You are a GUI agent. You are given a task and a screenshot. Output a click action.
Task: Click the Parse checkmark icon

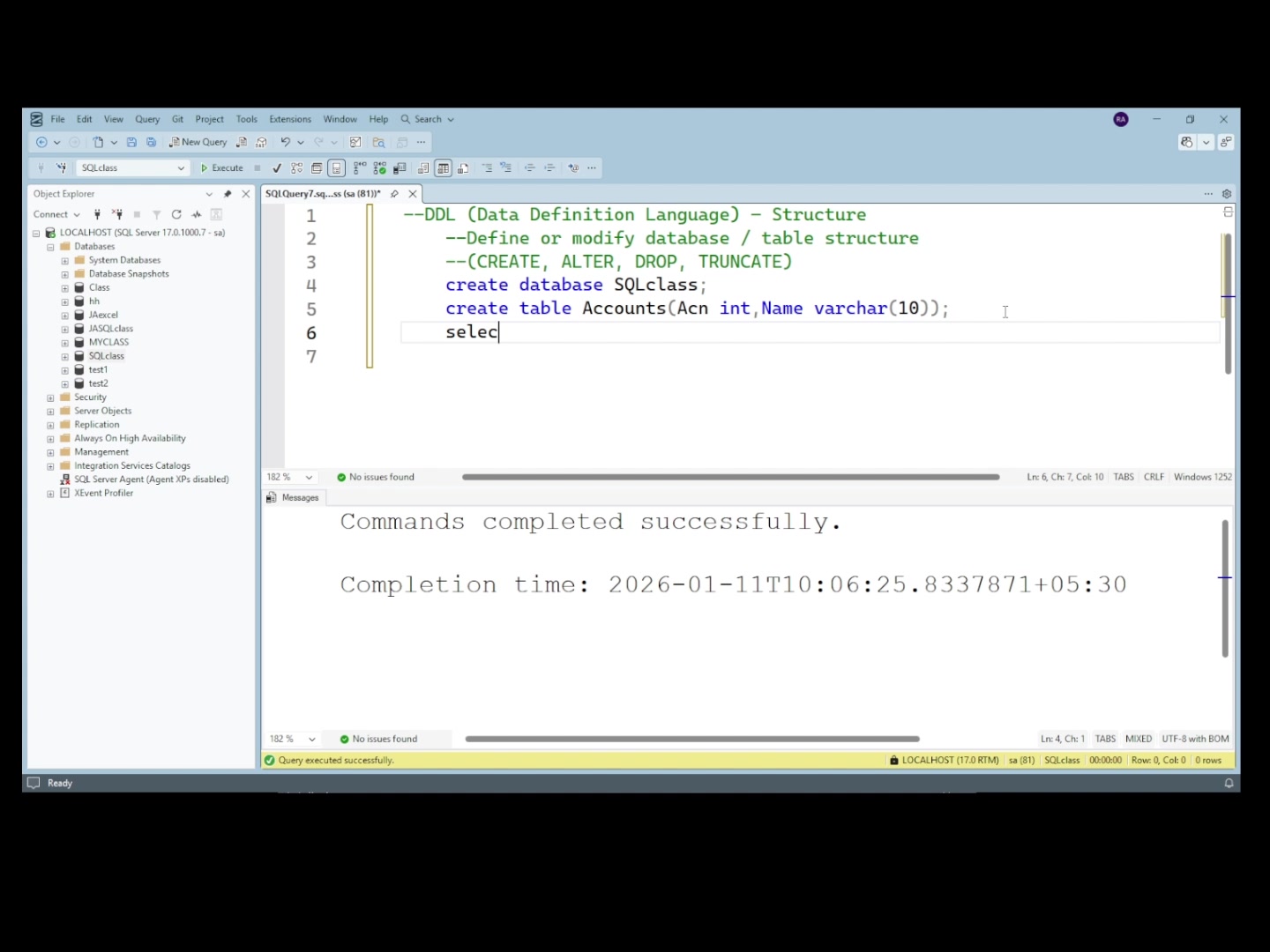277,167
